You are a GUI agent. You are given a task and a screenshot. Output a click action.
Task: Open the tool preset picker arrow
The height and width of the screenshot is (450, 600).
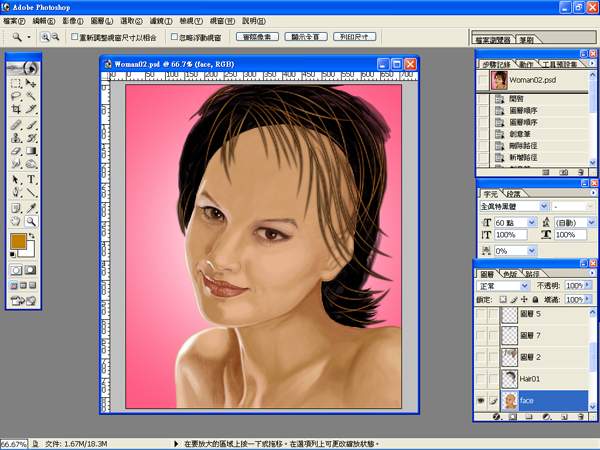click(x=29, y=37)
